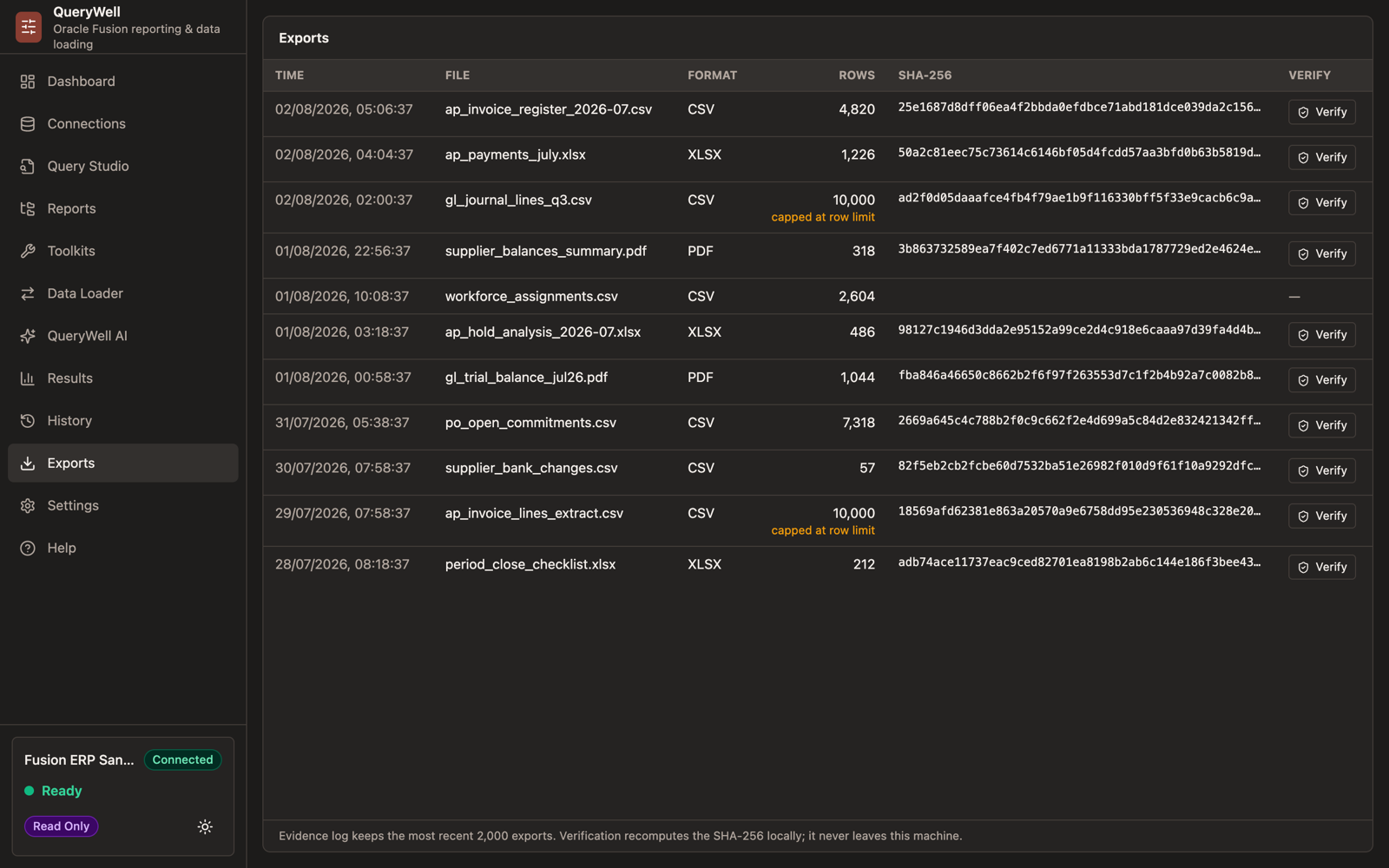Click PDF format cell for supplier_balances_summary.pdf
The height and width of the screenshot is (868, 1389).
point(701,251)
